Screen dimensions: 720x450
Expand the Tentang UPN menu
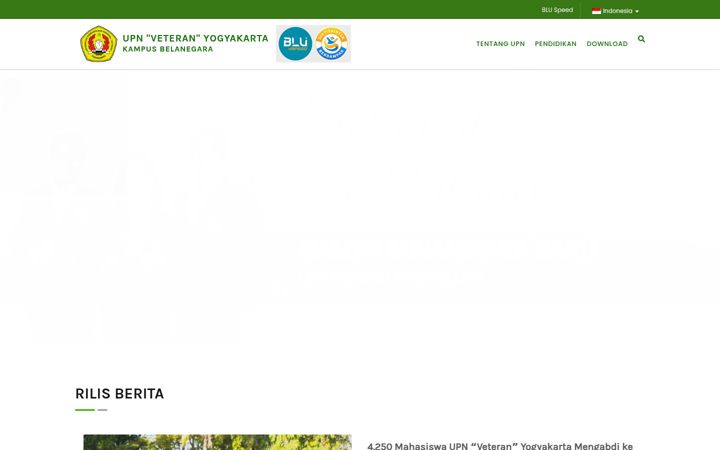[x=500, y=44]
